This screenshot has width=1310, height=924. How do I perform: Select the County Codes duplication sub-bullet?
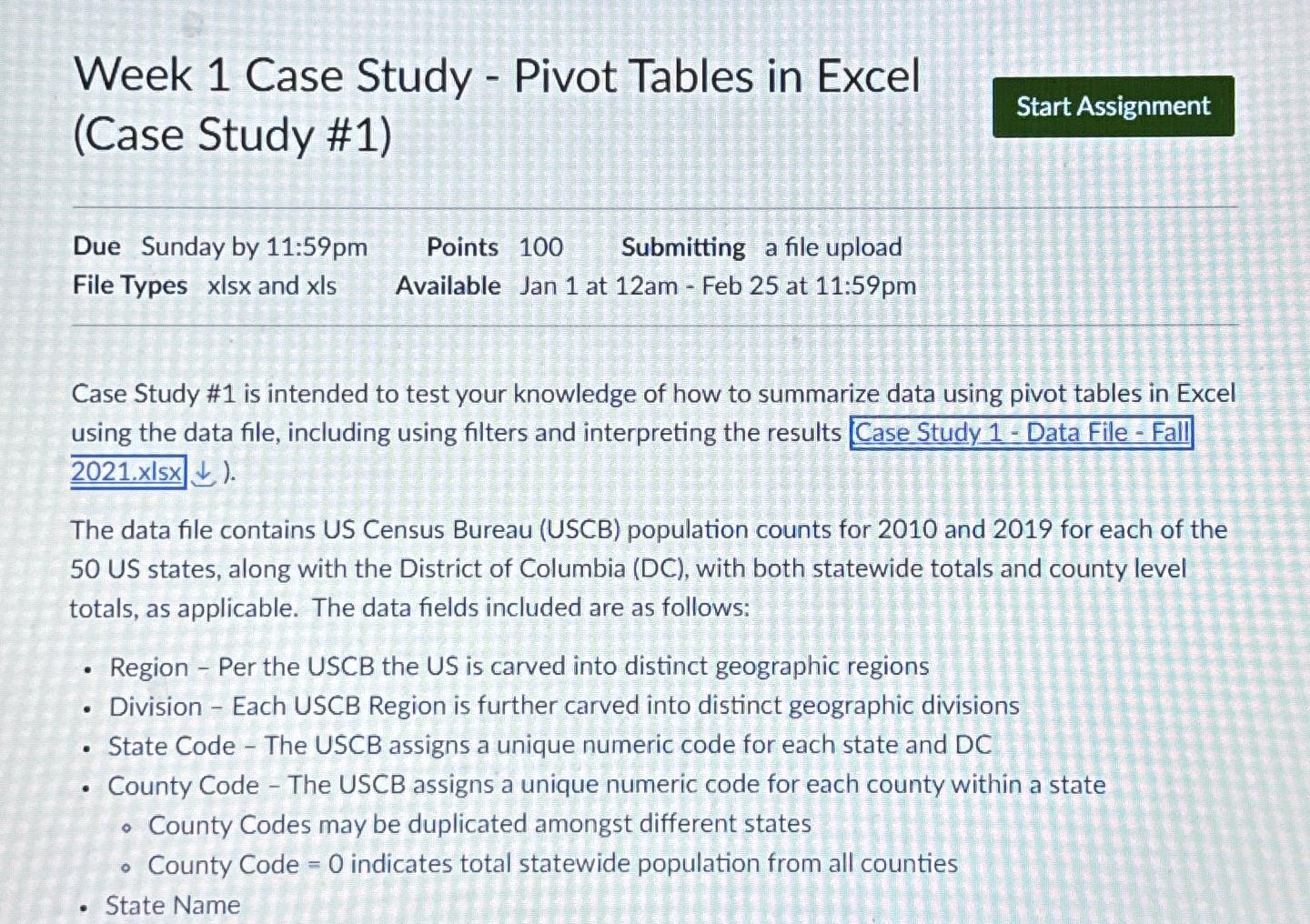tap(481, 824)
